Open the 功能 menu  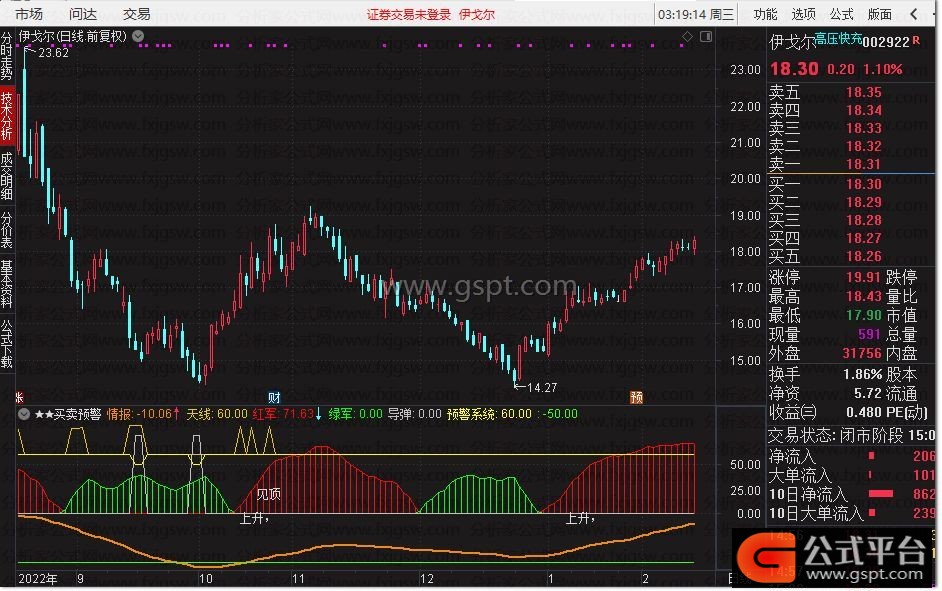click(765, 14)
